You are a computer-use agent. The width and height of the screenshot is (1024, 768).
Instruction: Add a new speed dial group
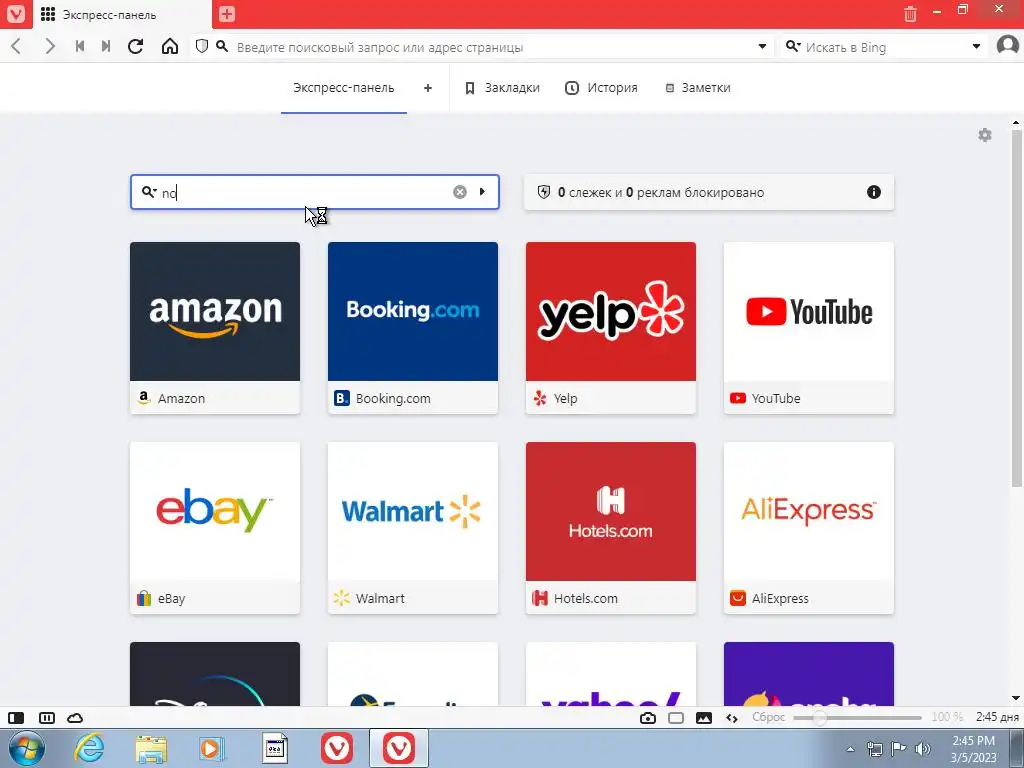[428, 88]
